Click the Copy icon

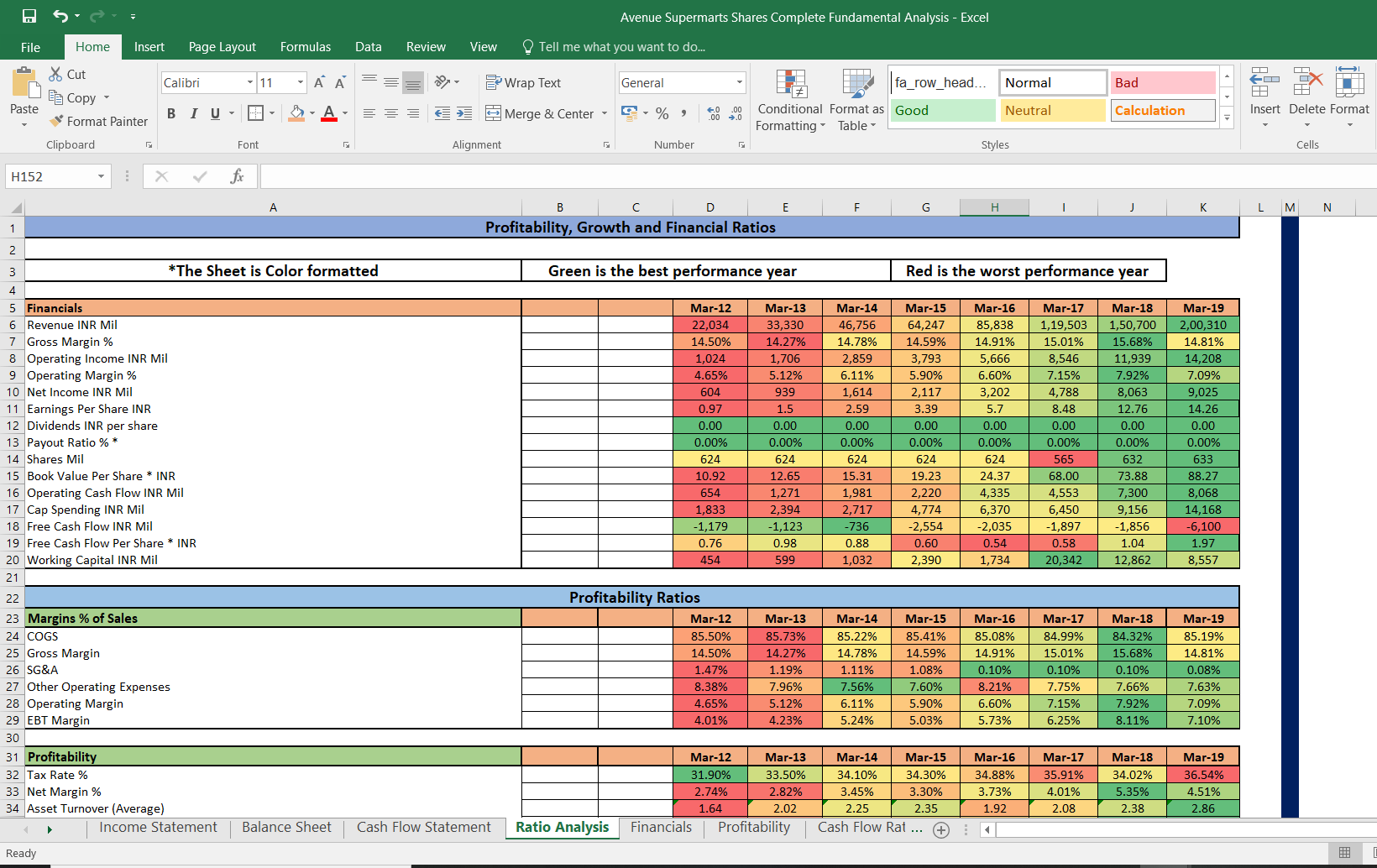coord(55,97)
